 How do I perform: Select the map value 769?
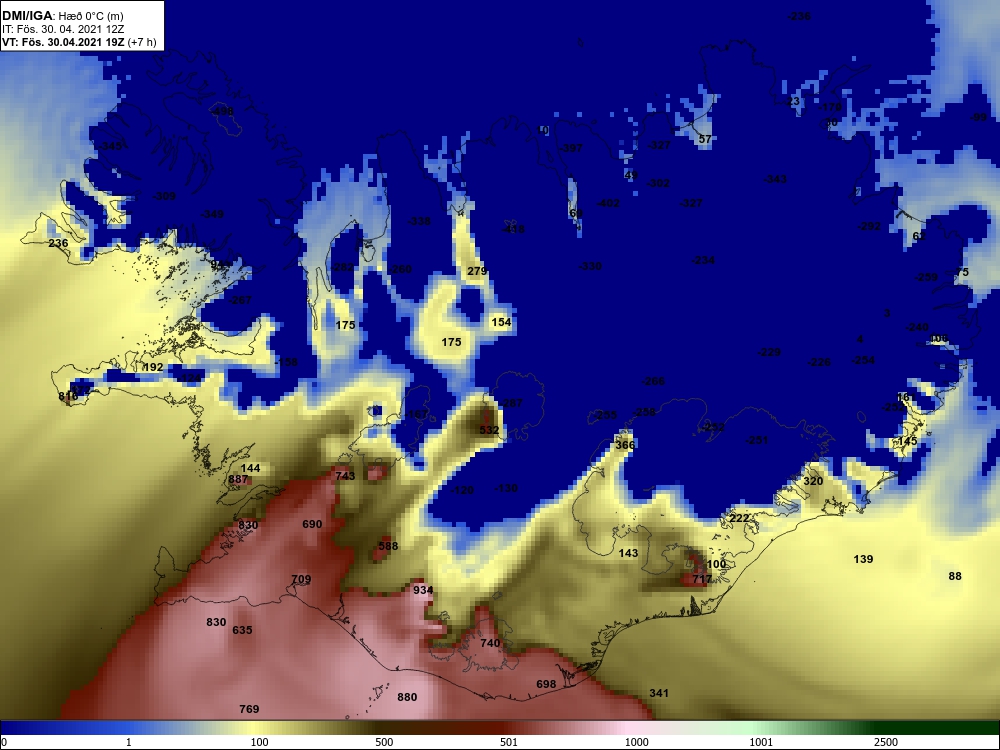[249, 709]
